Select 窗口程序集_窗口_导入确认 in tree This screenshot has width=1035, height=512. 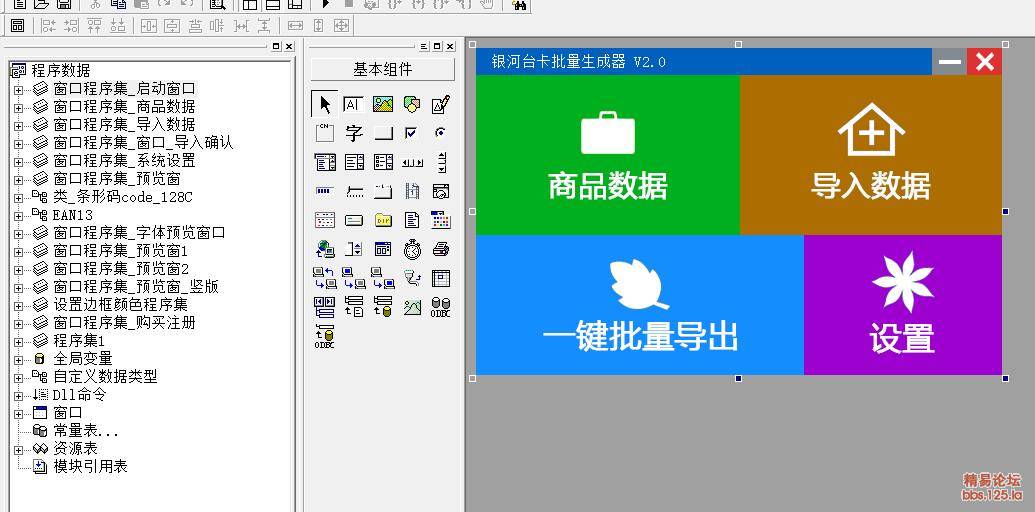click(x=143, y=143)
